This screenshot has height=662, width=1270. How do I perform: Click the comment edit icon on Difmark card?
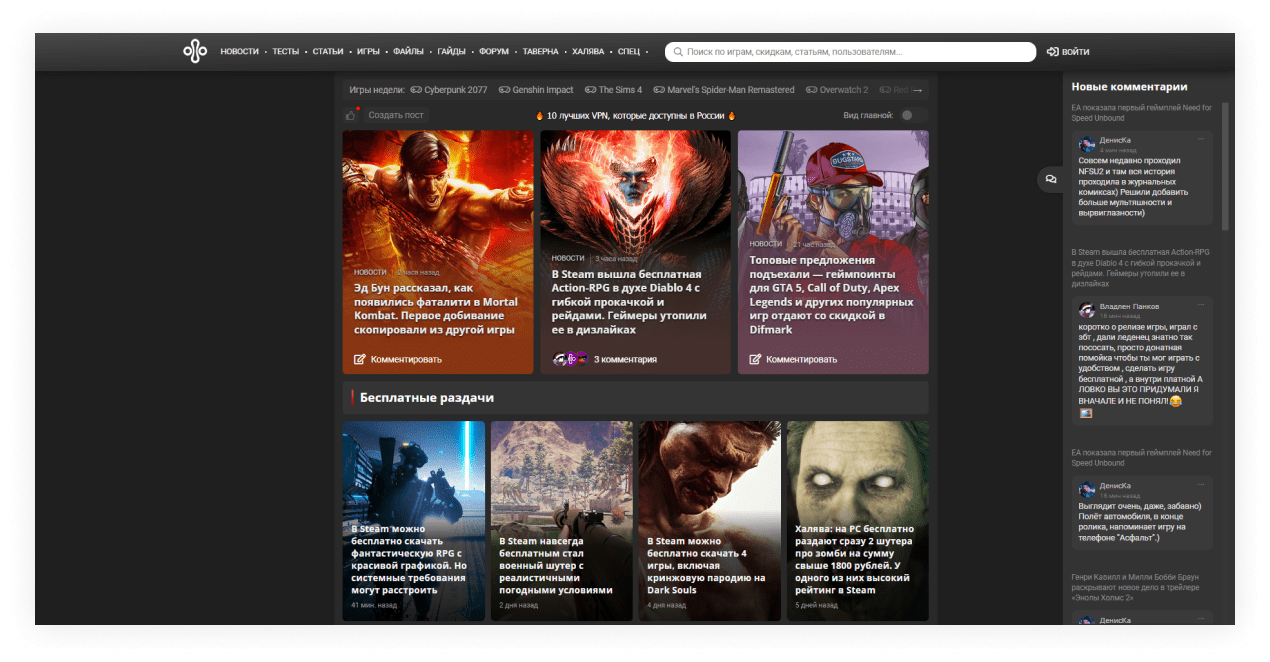(755, 359)
